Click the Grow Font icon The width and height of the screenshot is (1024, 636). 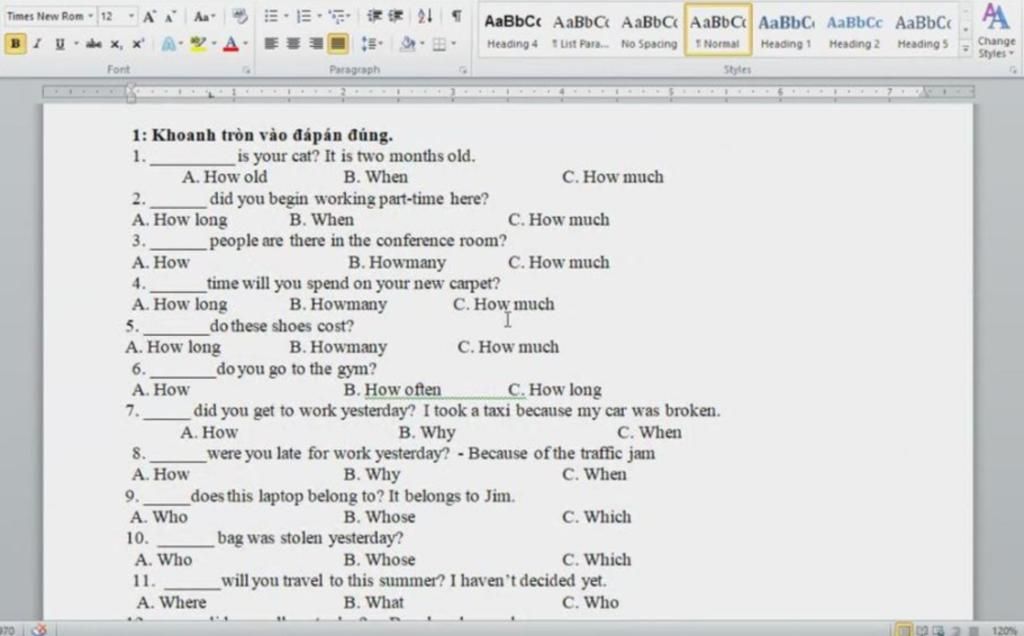coord(150,16)
